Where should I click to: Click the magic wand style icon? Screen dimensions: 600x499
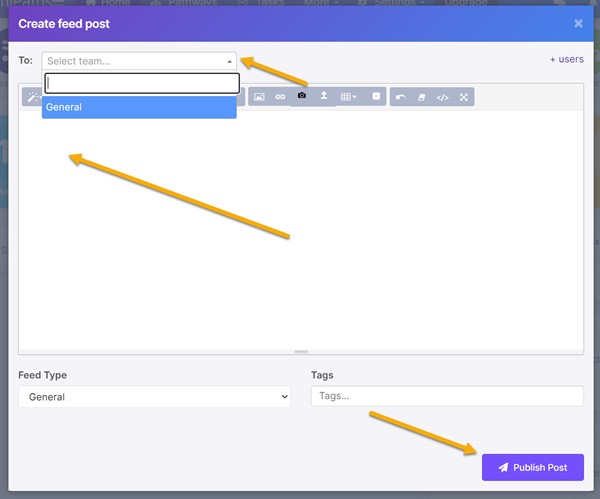pyautogui.click(x=30, y=97)
